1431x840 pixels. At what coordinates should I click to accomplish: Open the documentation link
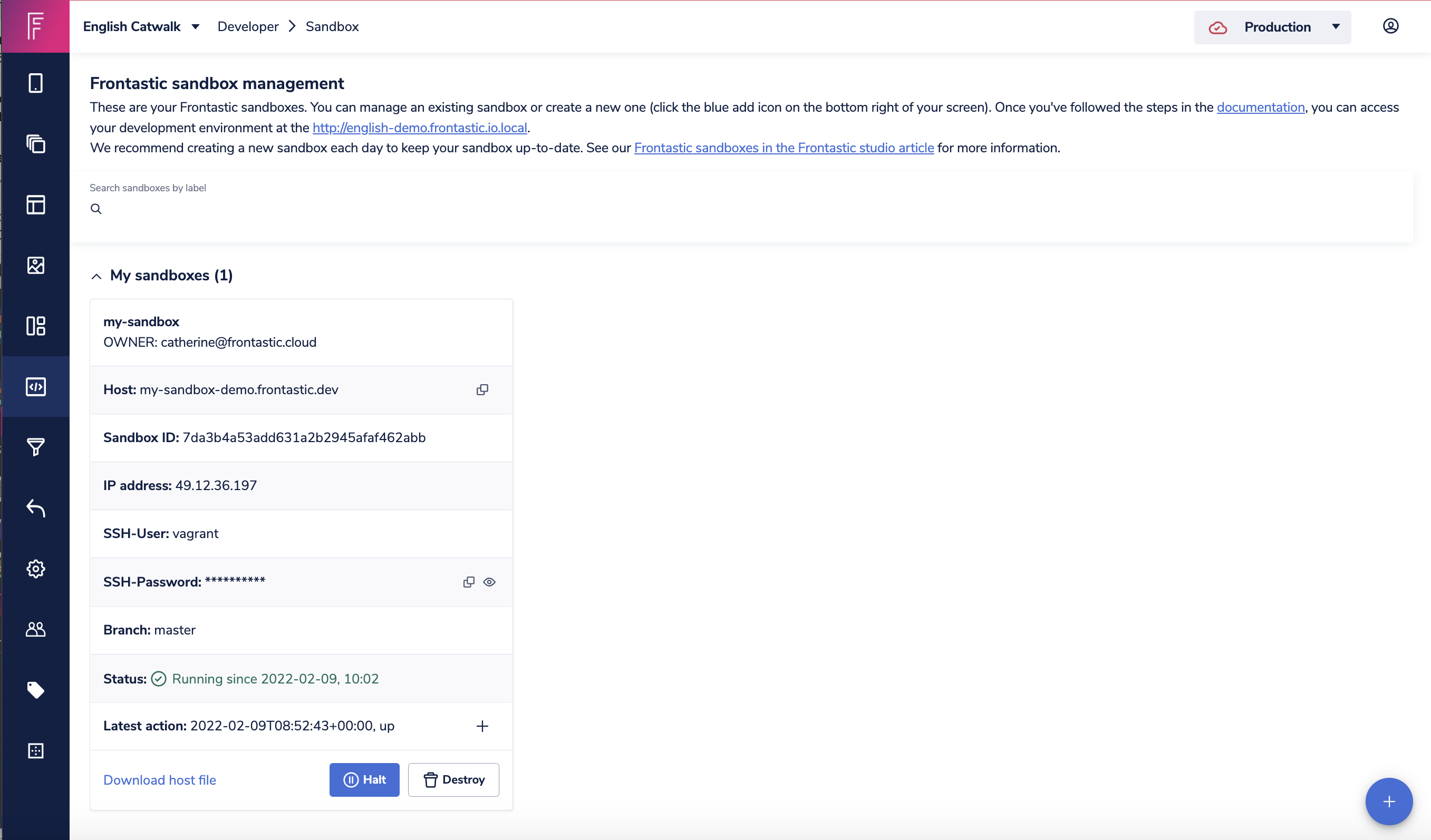pyautogui.click(x=1260, y=108)
